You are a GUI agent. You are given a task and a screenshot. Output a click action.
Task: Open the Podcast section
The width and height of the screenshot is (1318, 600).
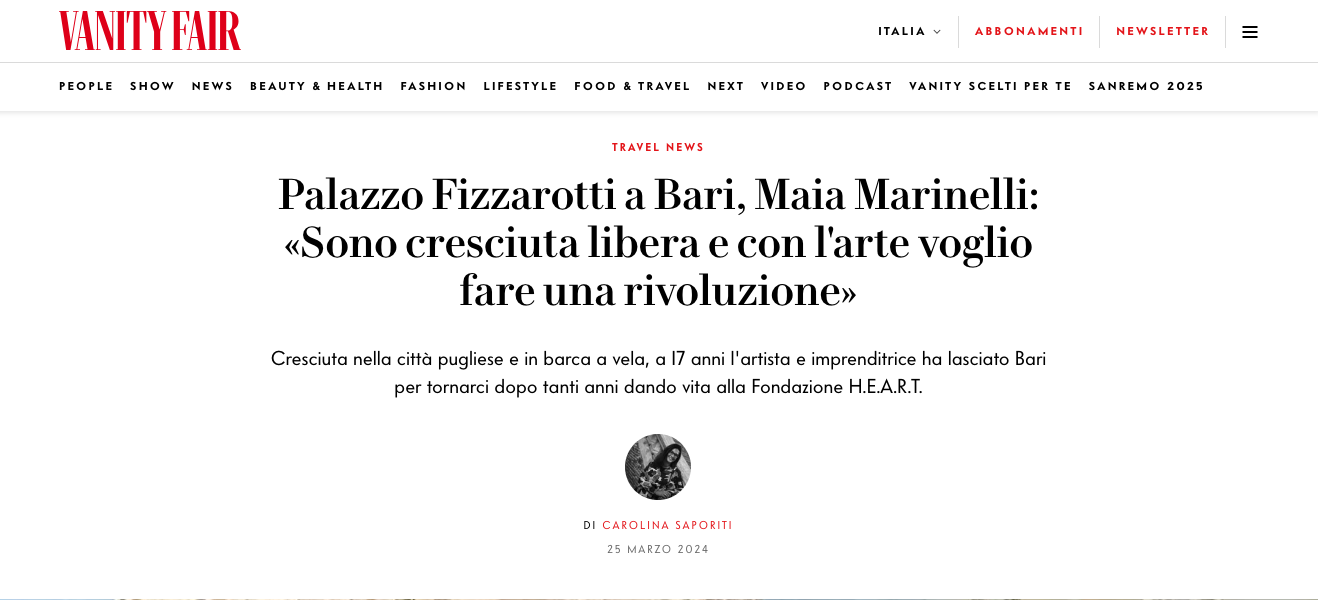[858, 87]
